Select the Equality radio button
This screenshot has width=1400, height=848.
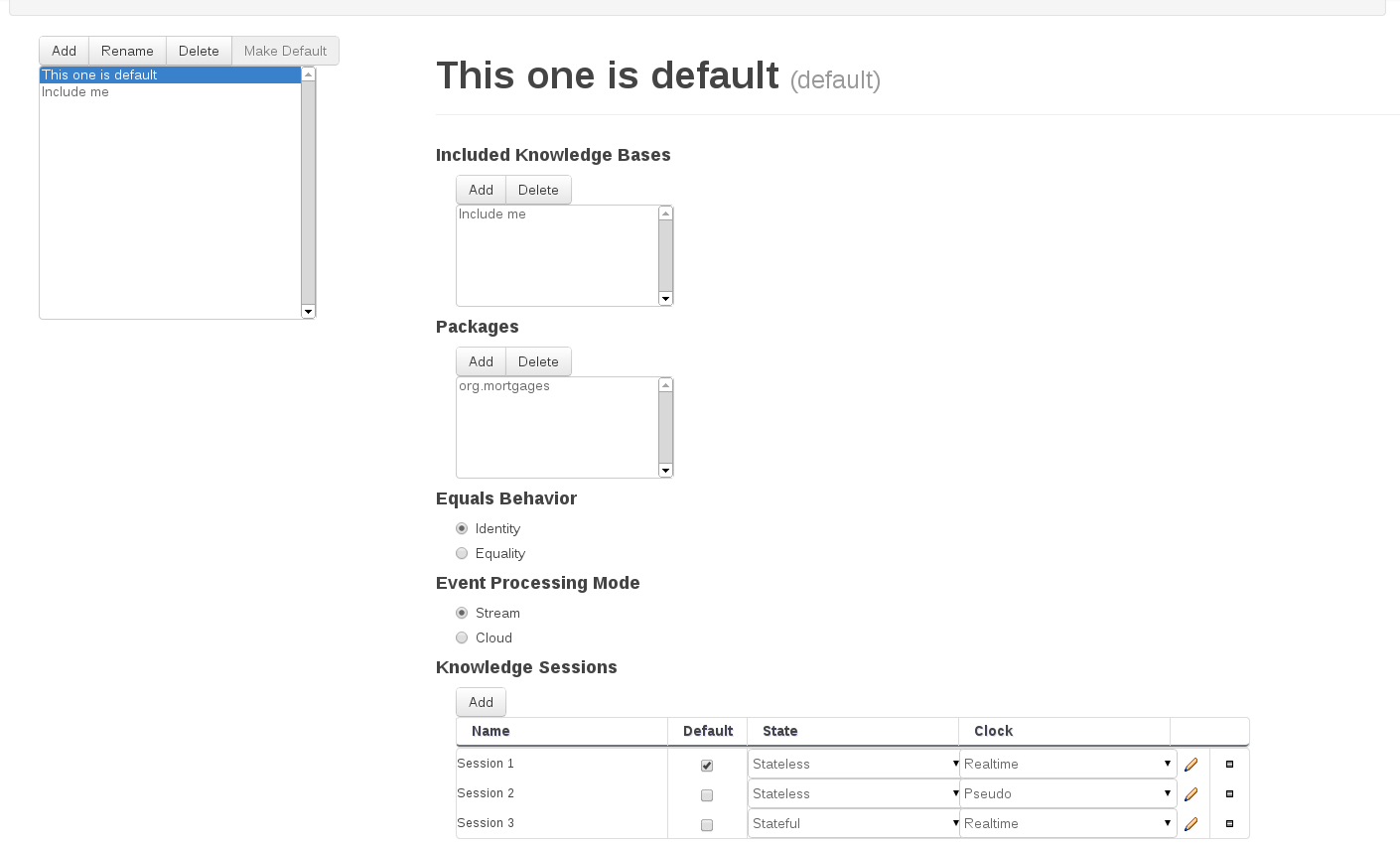pyautogui.click(x=462, y=553)
